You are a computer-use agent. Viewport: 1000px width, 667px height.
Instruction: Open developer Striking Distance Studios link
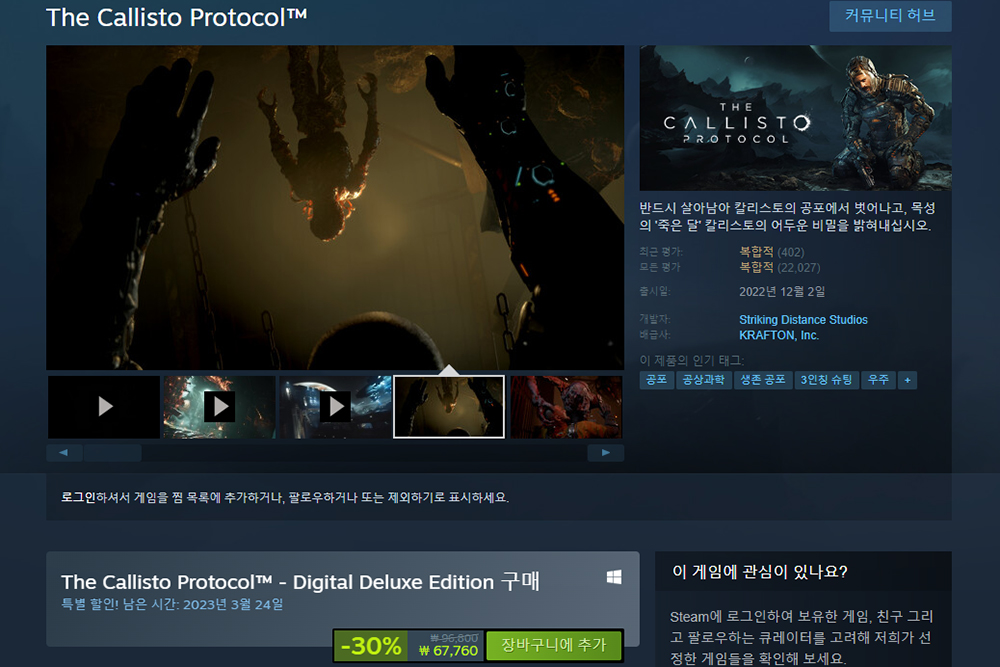[x=803, y=319]
